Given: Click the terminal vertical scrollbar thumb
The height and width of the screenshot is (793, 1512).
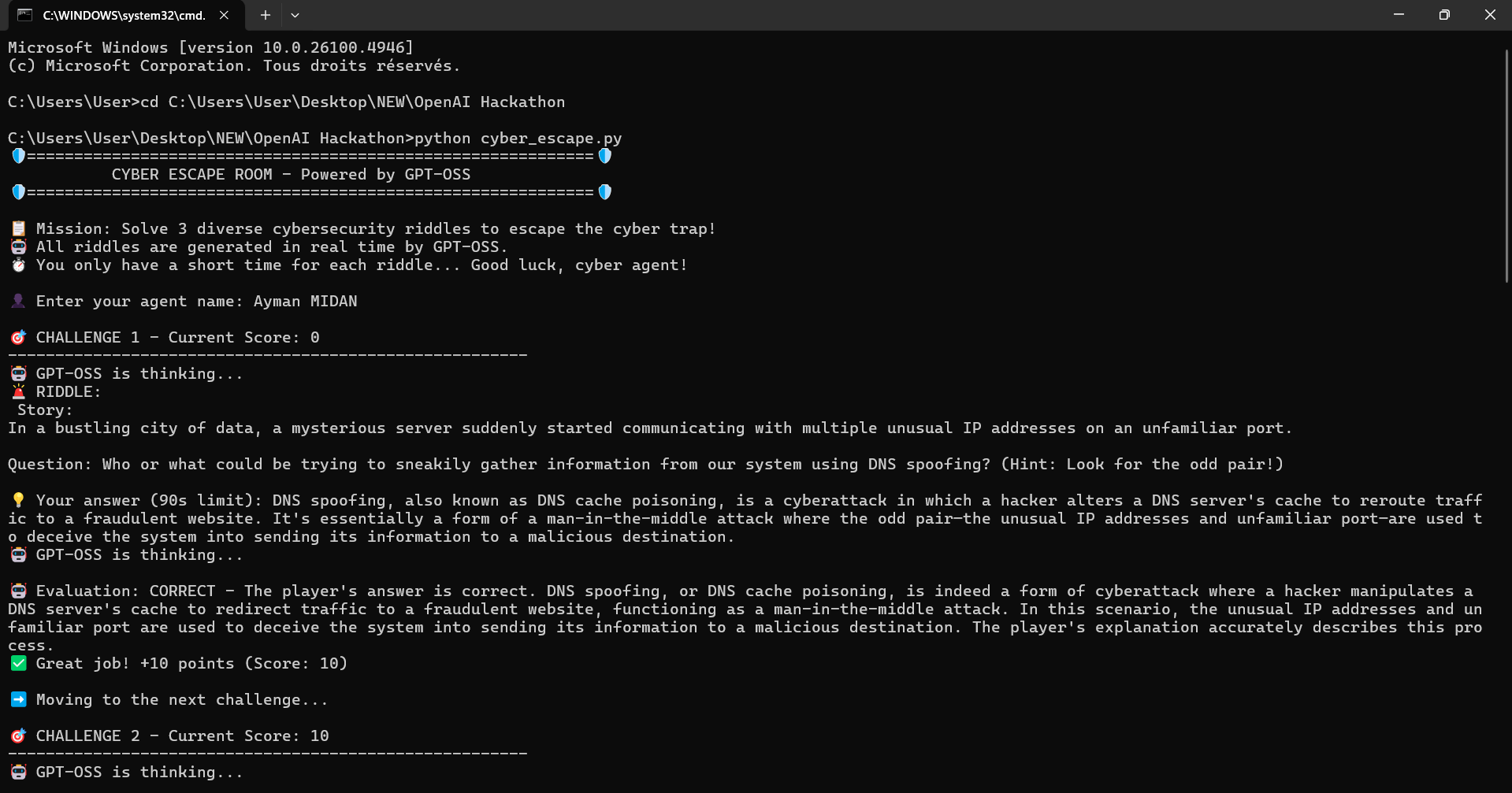Looking at the screenshot, I should [1507, 165].
